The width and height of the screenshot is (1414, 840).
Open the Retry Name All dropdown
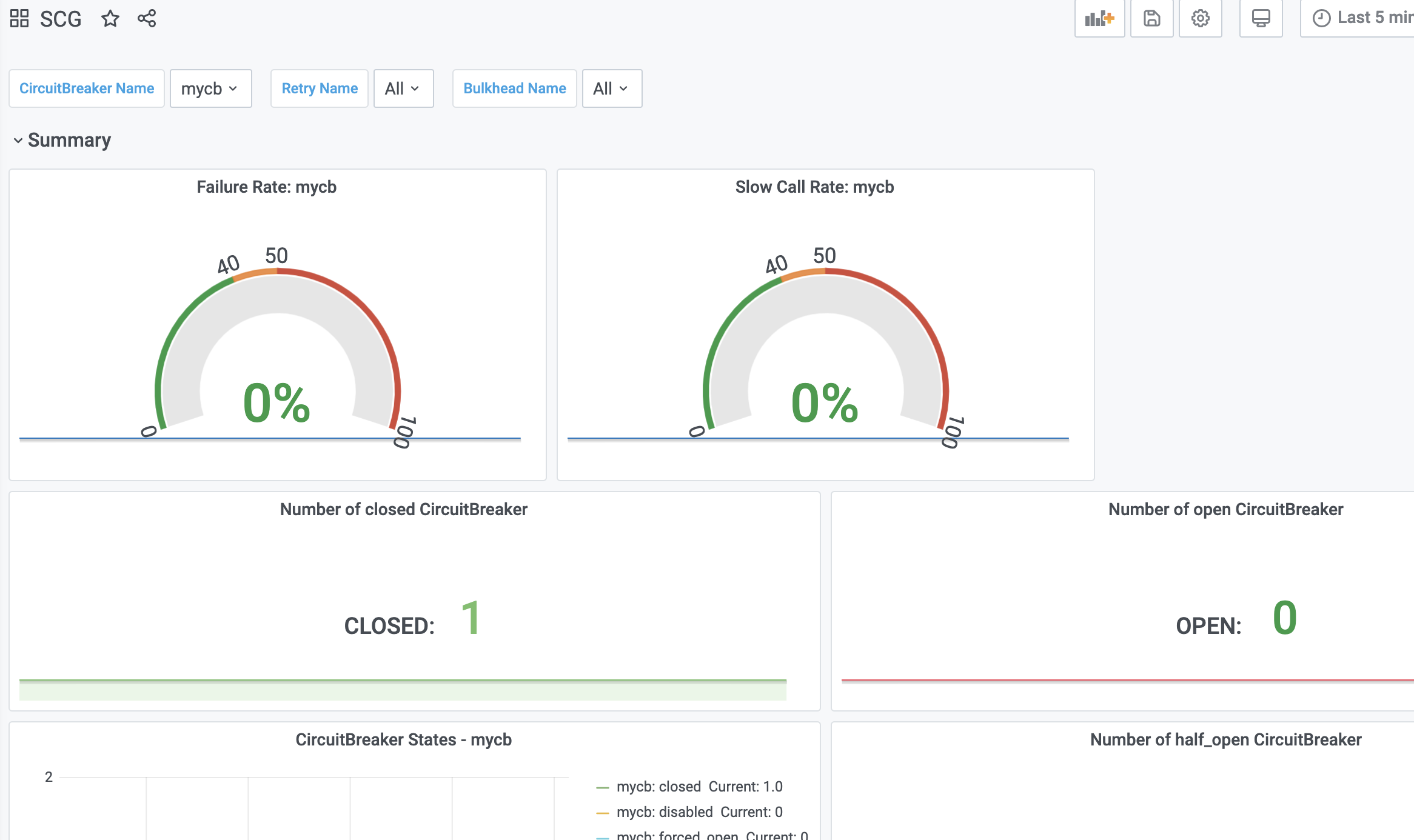(403, 88)
